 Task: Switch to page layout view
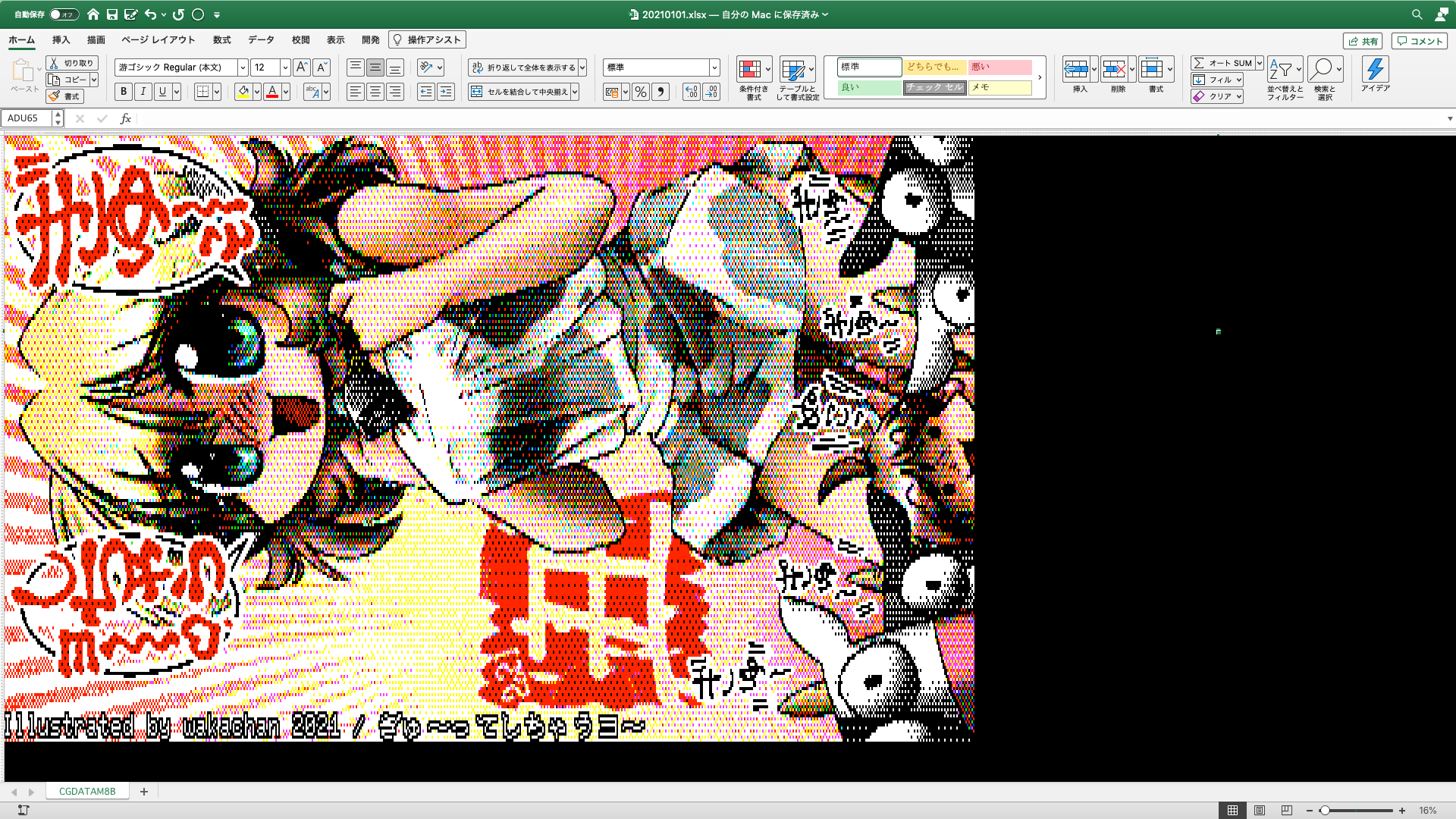pyautogui.click(x=1260, y=810)
